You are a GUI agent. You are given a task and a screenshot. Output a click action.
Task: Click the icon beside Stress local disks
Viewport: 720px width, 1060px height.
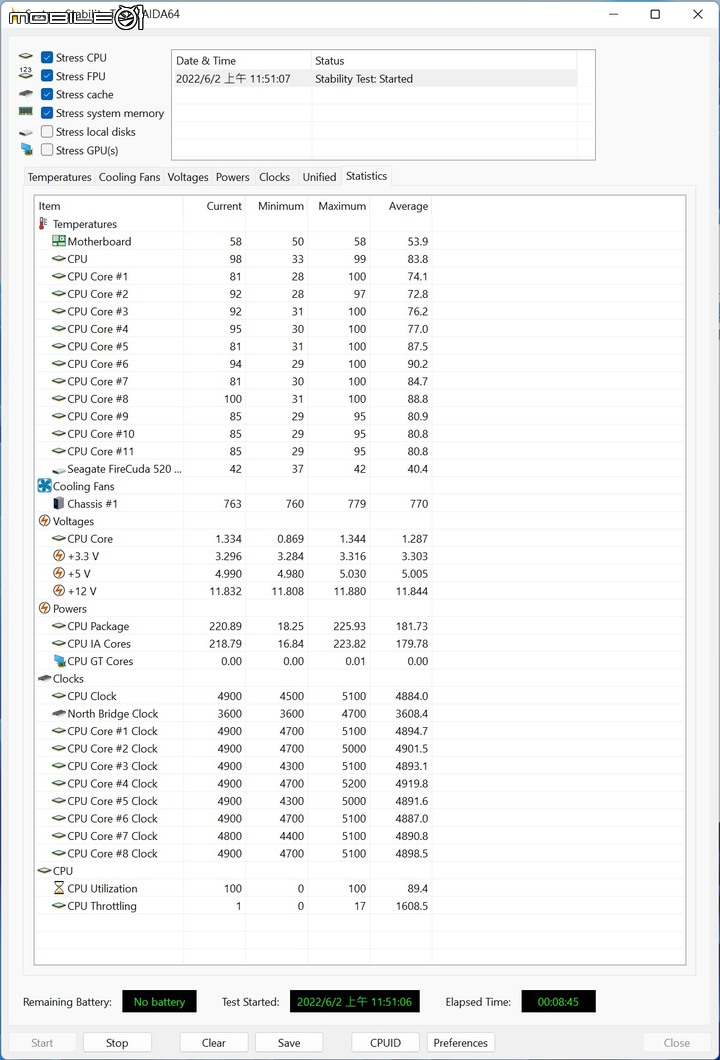coord(26,132)
